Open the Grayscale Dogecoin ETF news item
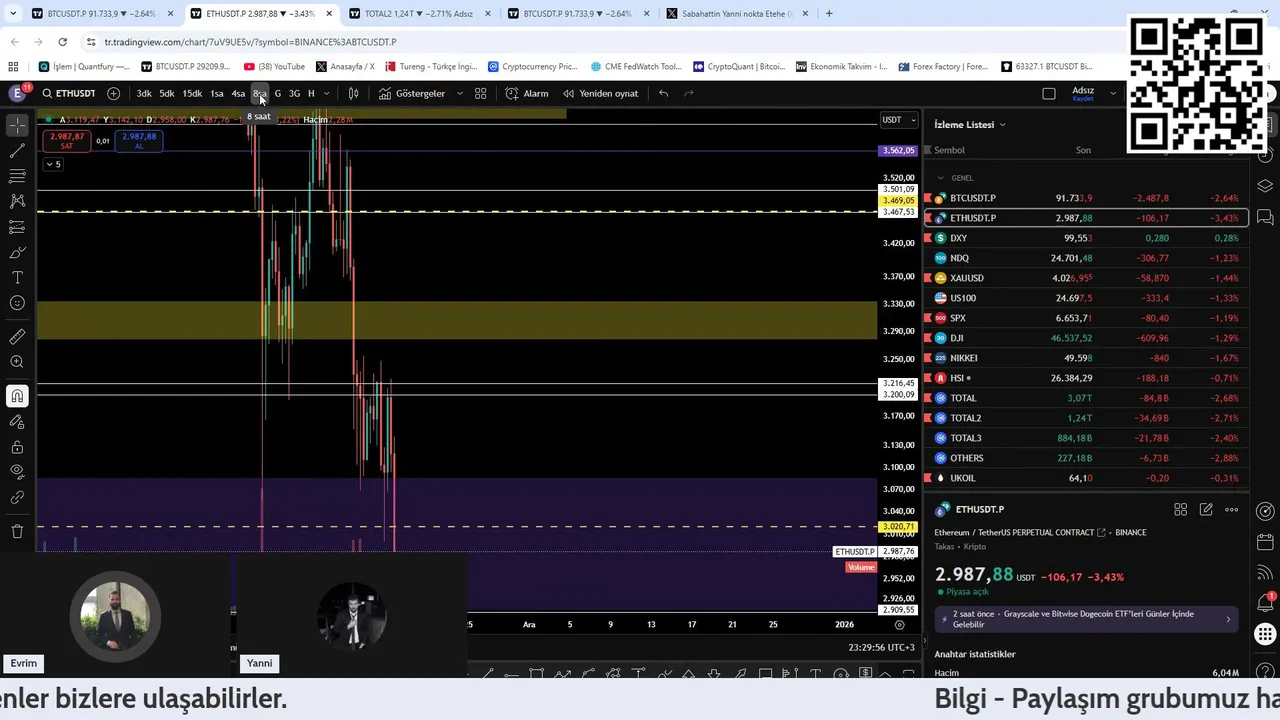Screen dimensions: 1280x720 click(1086, 619)
